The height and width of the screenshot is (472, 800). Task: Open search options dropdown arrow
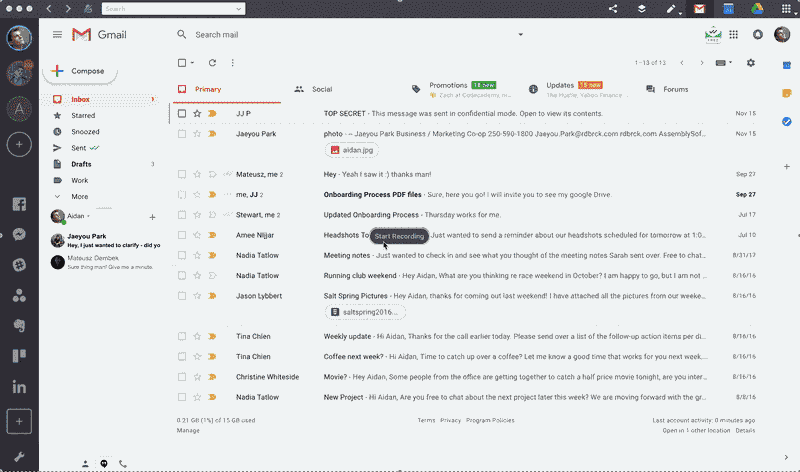pos(520,34)
